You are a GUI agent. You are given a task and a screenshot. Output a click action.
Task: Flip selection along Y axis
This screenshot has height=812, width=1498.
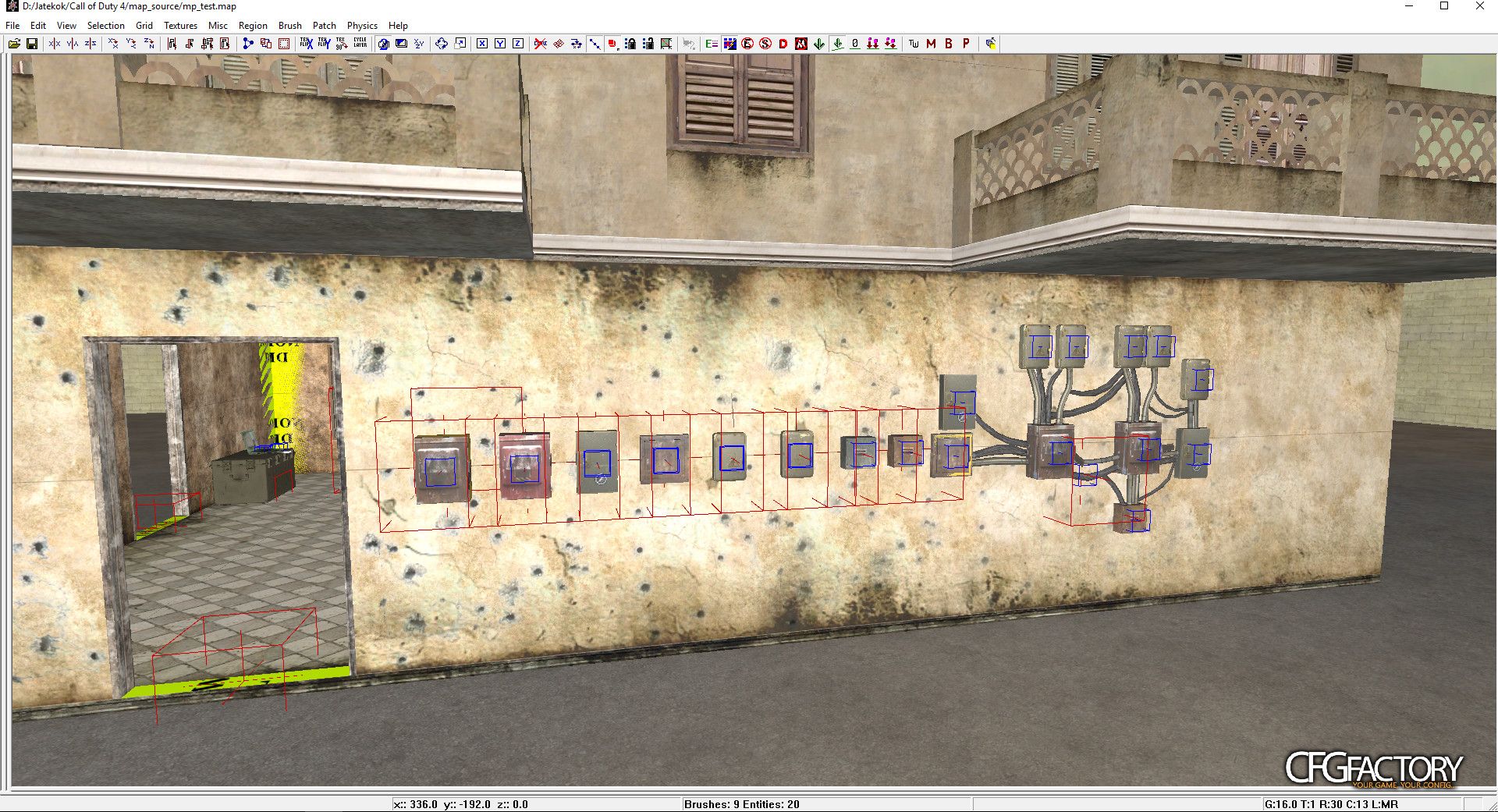[x=73, y=44]
